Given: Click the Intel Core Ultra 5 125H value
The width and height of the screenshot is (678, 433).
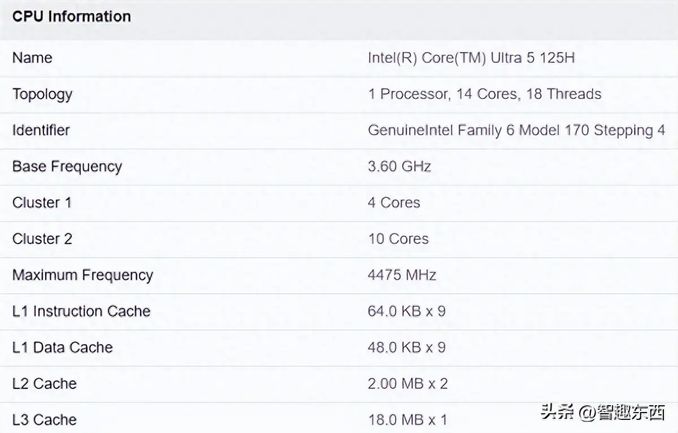Looking at the screenshot, I should coord(471,58).
